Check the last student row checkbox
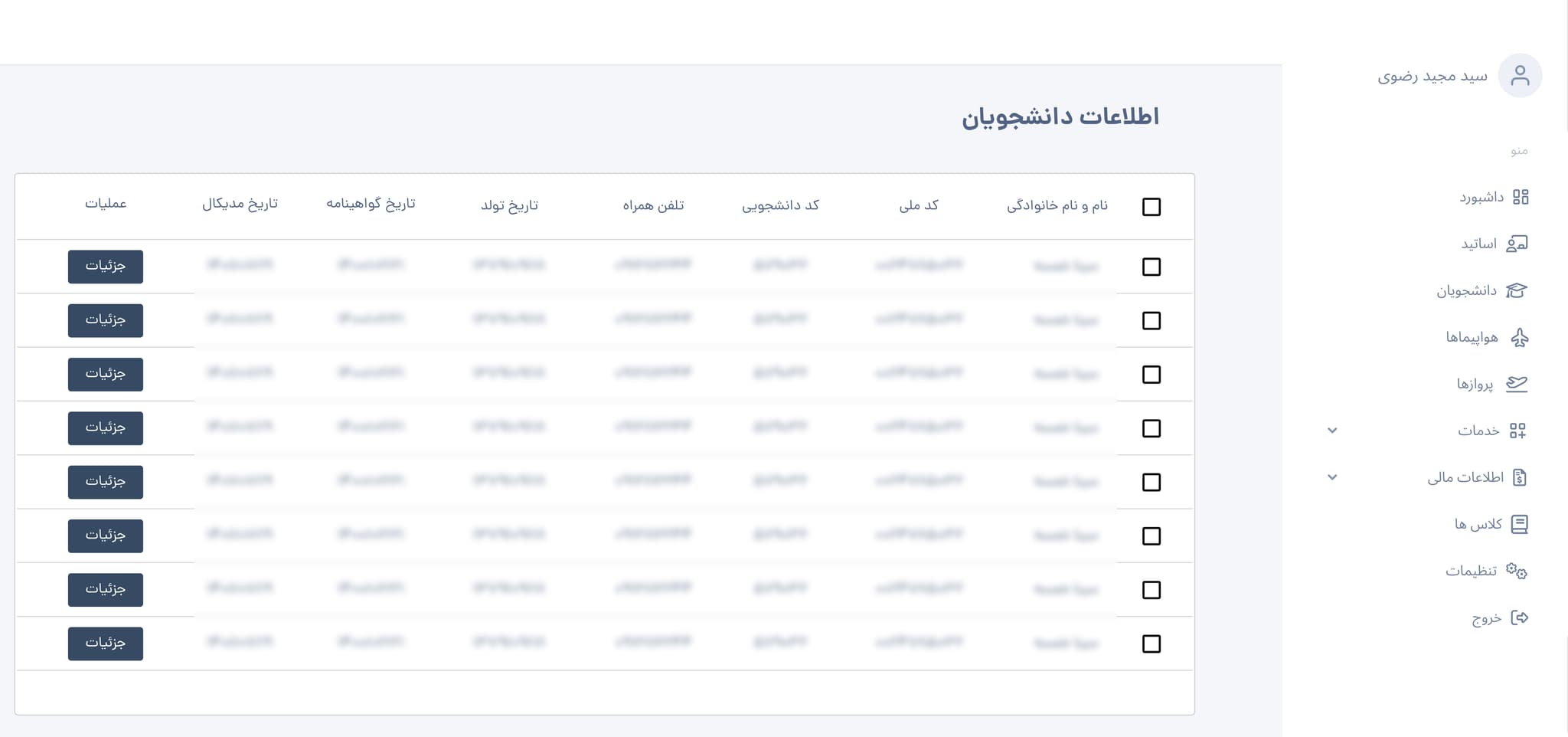The image size is (1568, 737). 1151,644
